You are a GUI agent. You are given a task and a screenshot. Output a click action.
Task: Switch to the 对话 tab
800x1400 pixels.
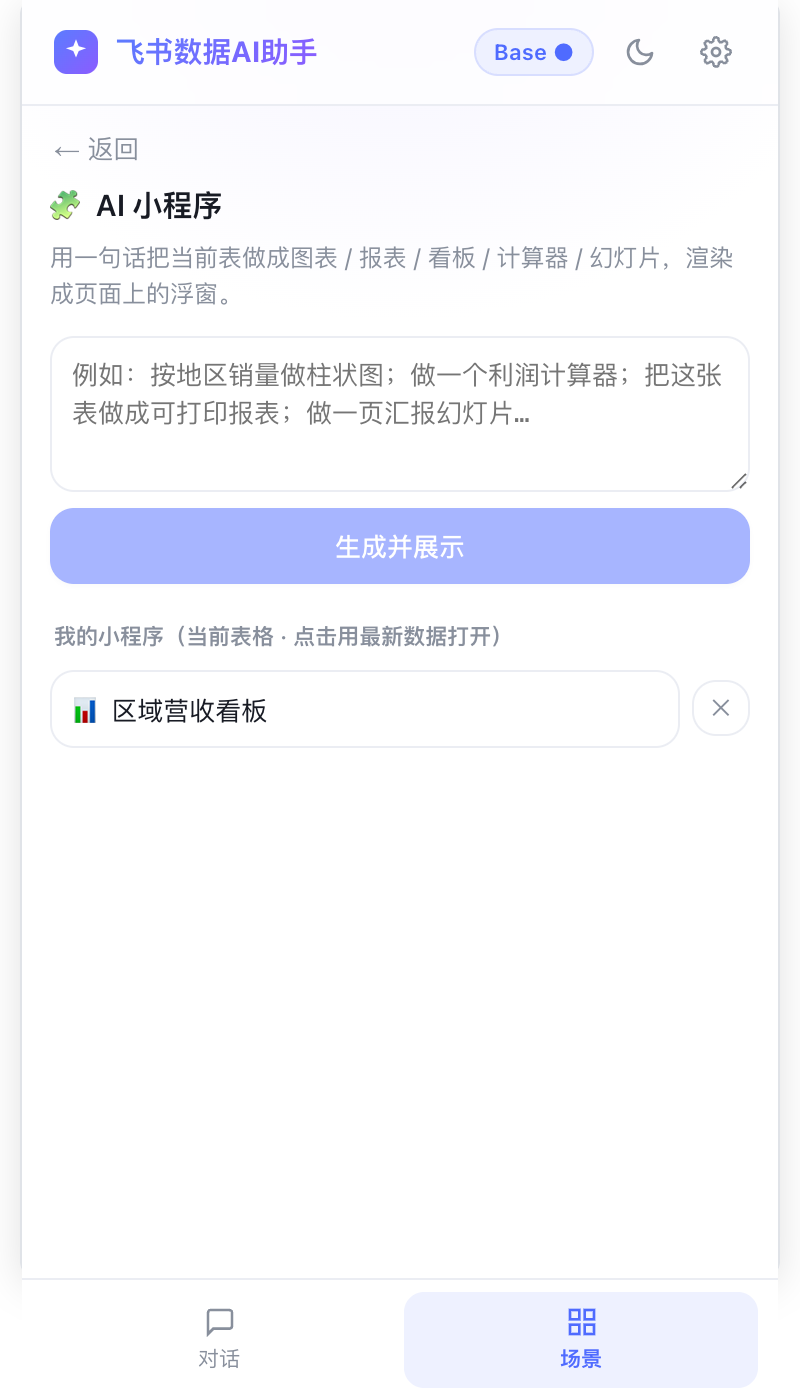coord(219,1339)
